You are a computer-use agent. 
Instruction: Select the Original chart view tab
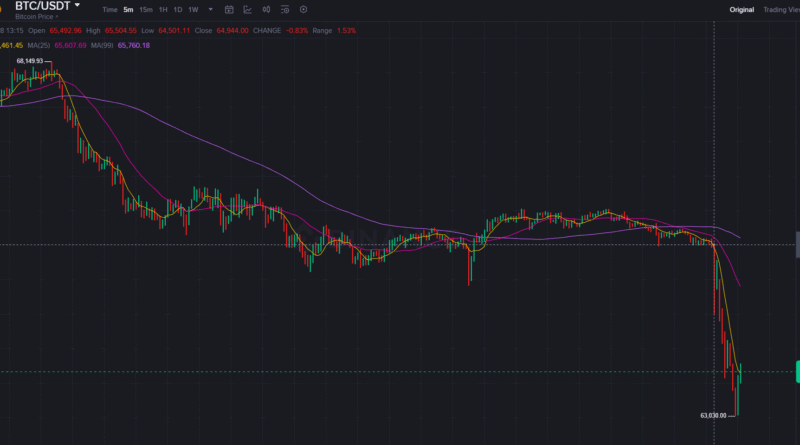pos(741,10)
